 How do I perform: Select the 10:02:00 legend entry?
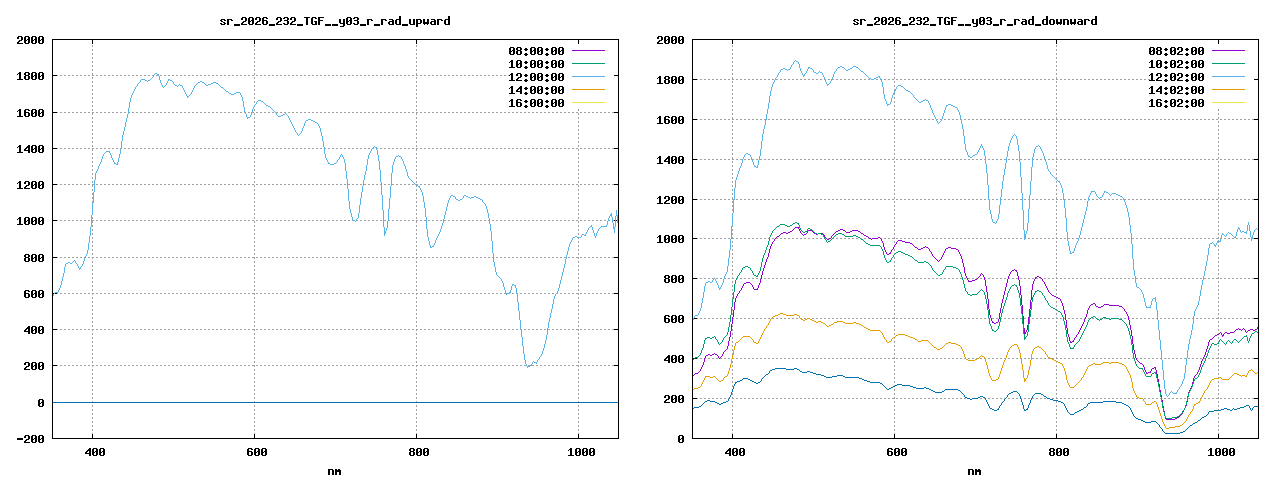click(x=1176, y=63)
